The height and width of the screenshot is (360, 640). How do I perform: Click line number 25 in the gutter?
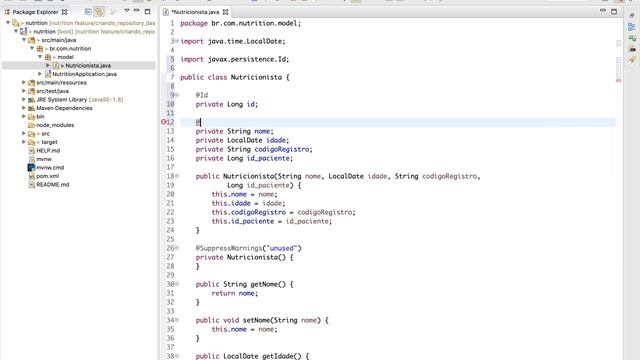pos(170,239)
